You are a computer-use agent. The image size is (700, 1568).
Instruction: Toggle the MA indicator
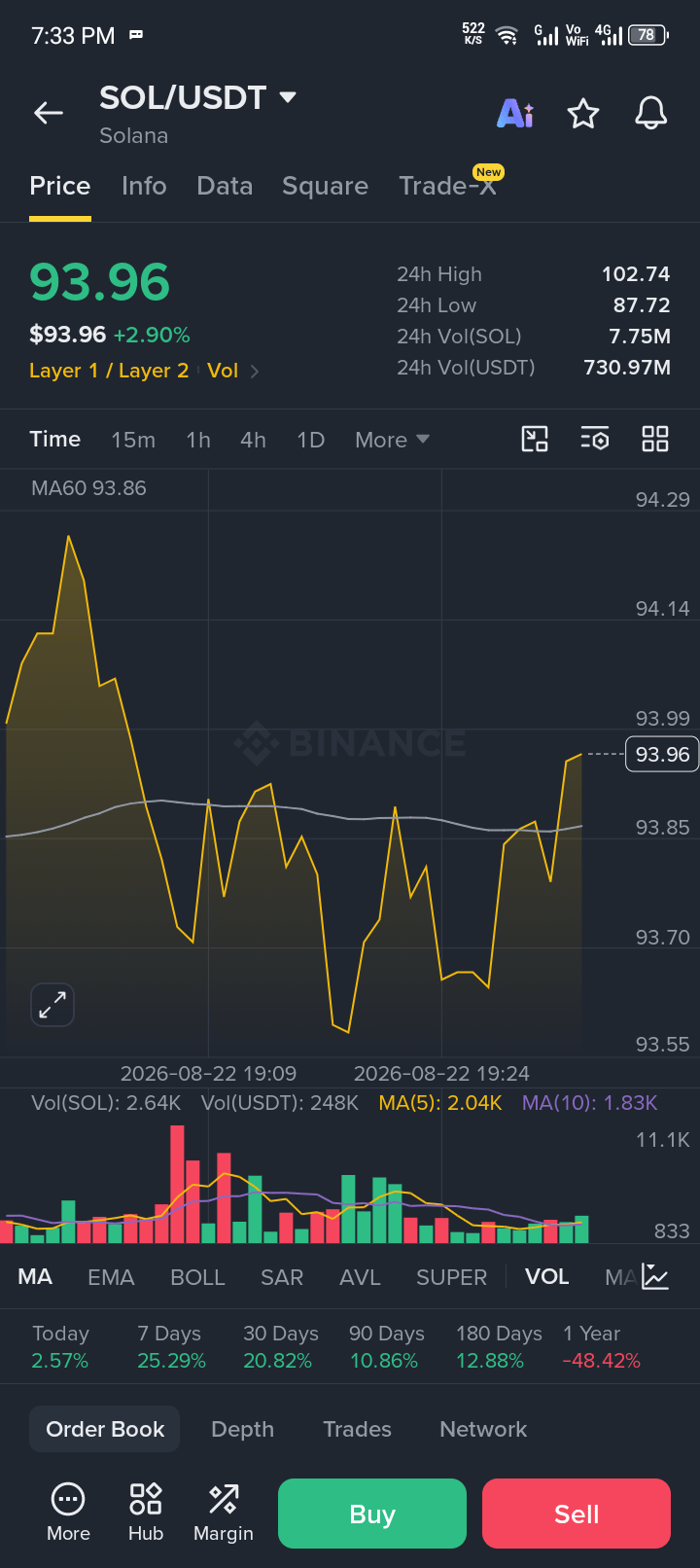pos(35,1277)
